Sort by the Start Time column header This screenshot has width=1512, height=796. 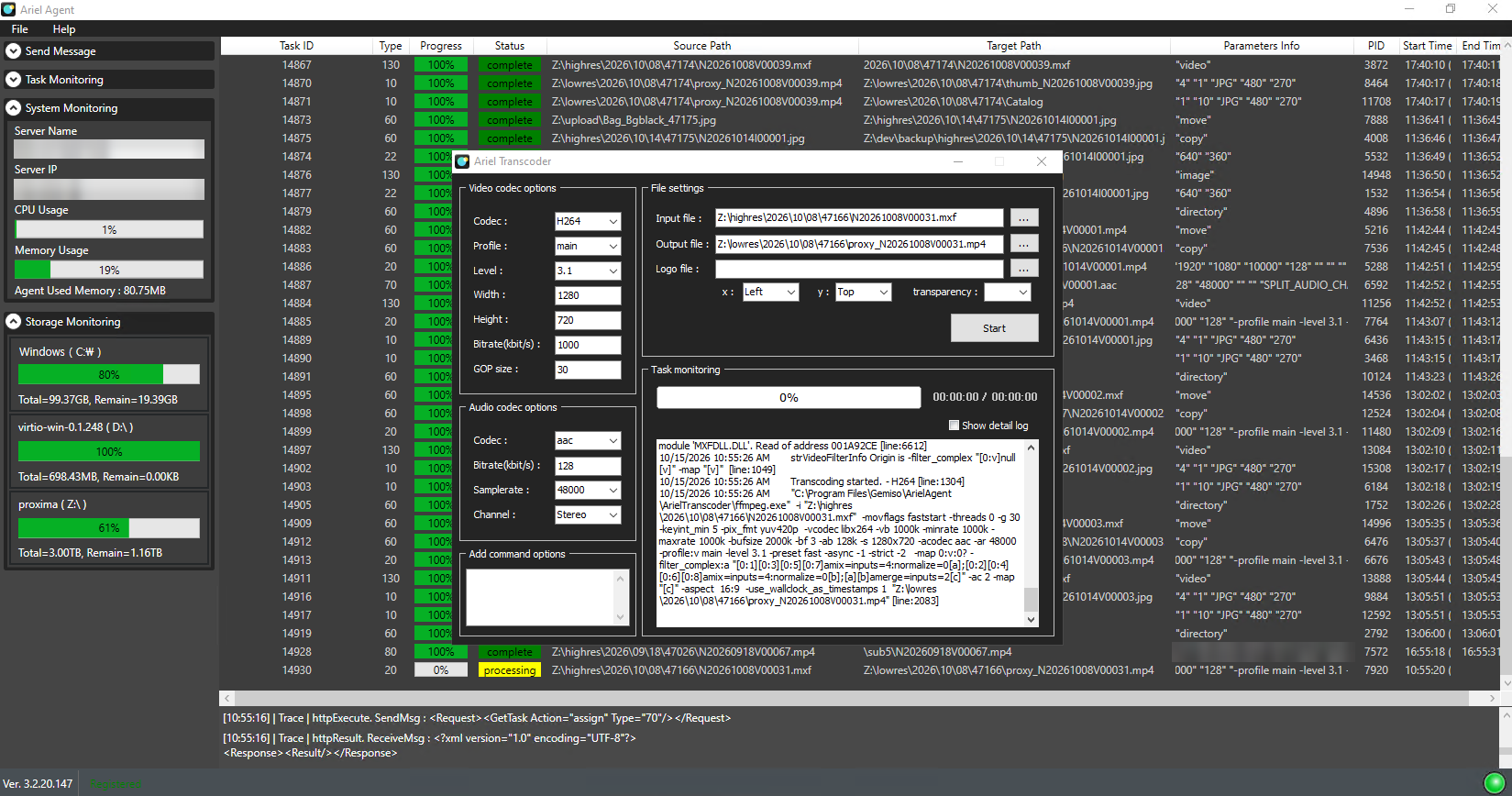tap(1428, 46)
